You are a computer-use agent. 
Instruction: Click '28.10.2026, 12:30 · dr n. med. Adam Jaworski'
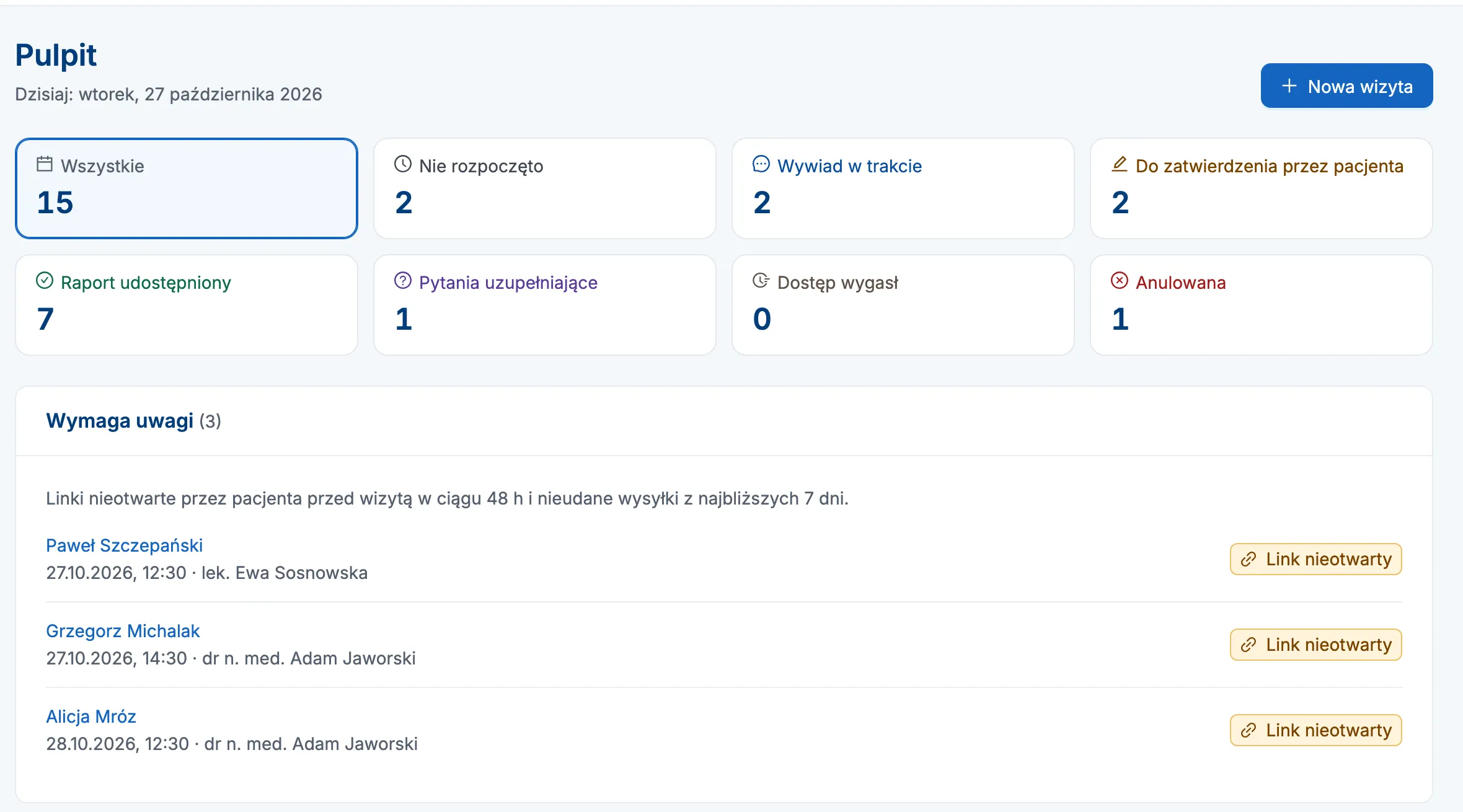[x=232, y=744]
